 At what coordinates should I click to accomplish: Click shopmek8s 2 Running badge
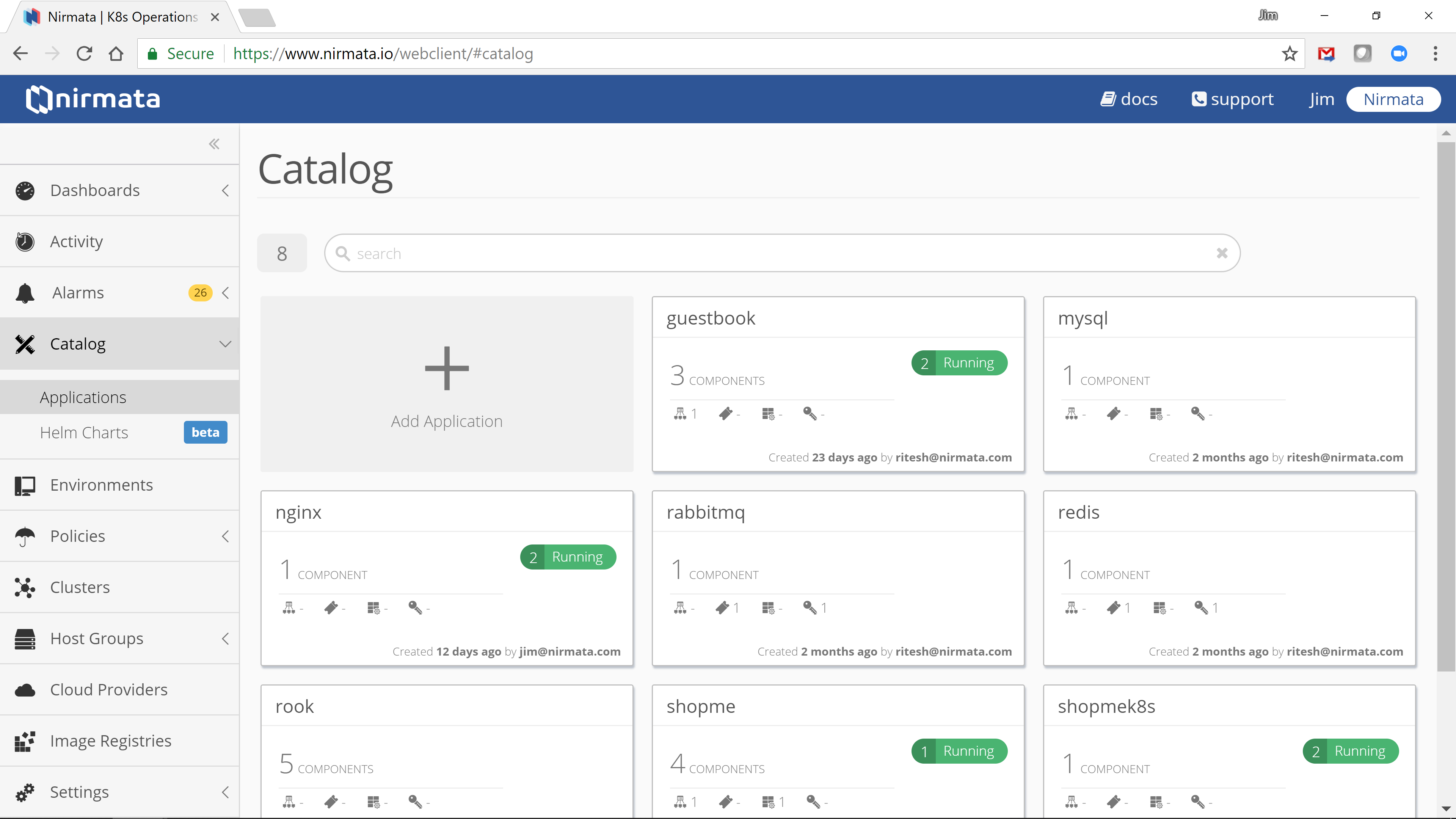(x=1351, y=751)
